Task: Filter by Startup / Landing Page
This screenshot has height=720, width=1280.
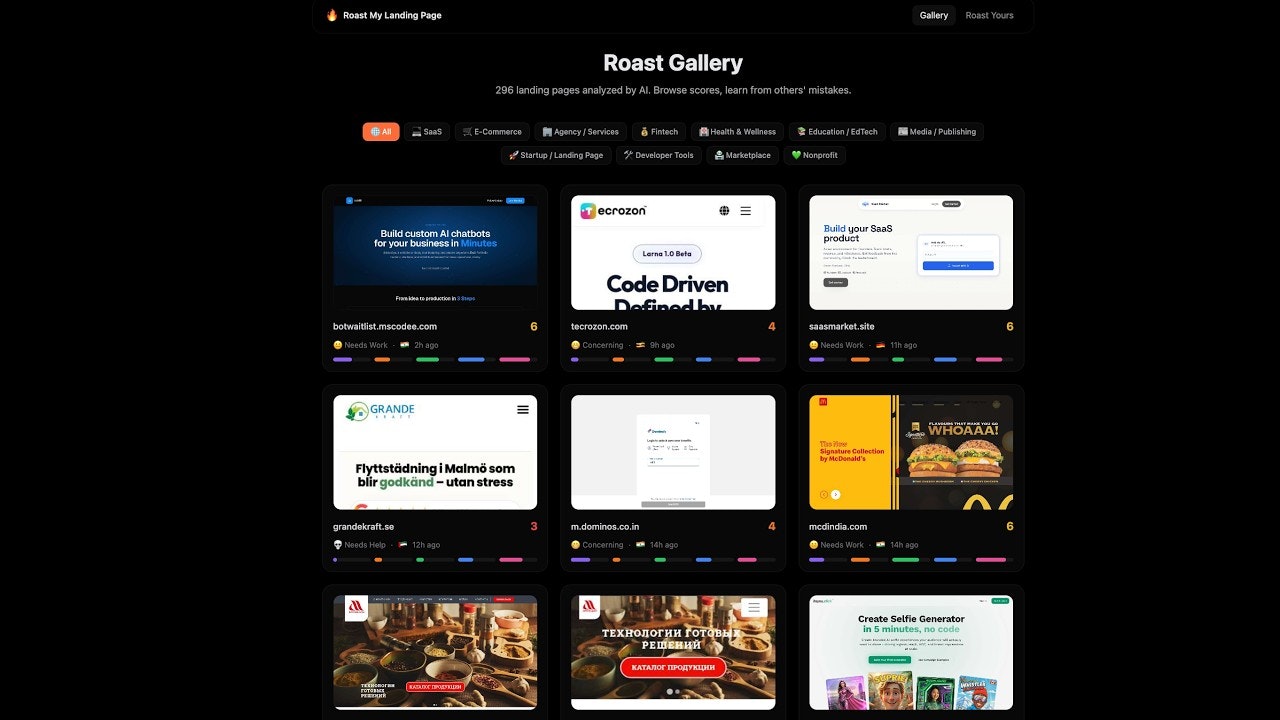Action: click(556, 155)
